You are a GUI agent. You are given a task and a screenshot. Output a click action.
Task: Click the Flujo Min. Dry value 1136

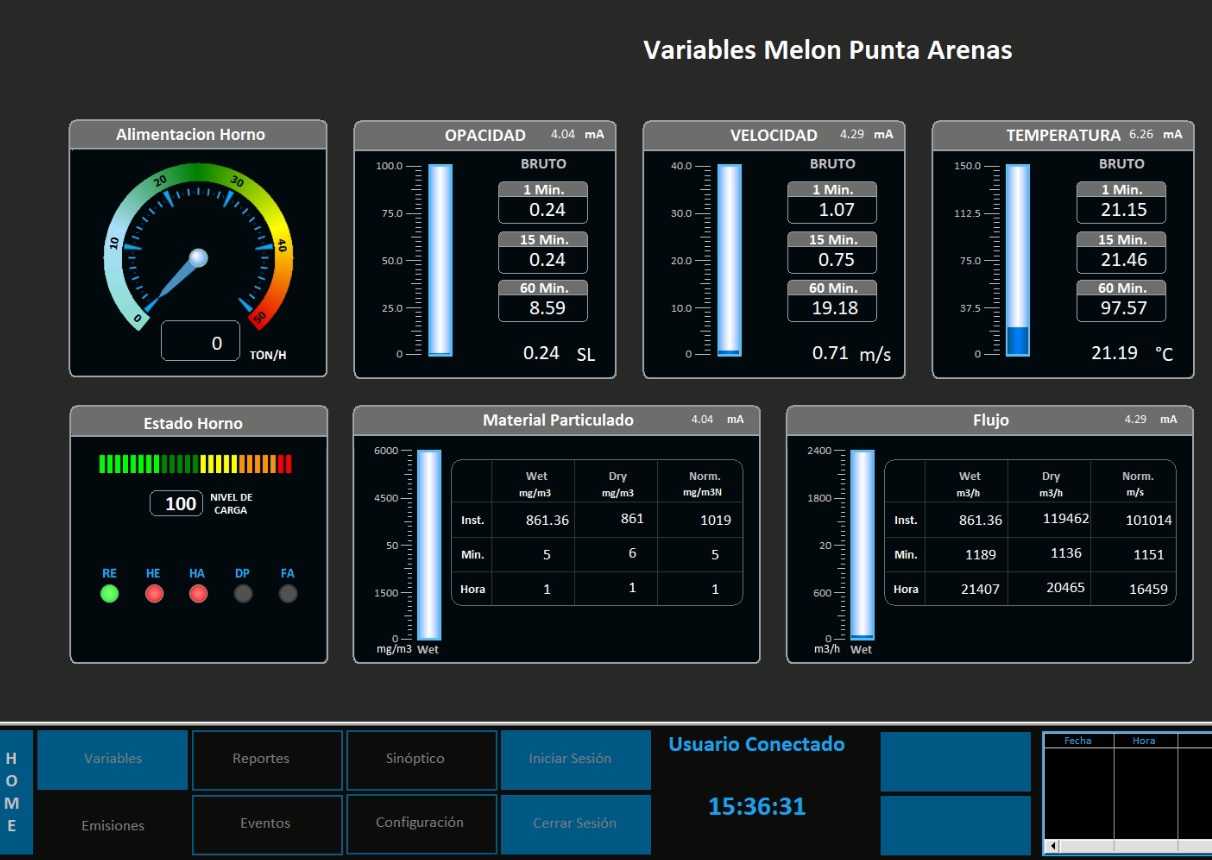pyautogui.click(x=1066, y=553)
